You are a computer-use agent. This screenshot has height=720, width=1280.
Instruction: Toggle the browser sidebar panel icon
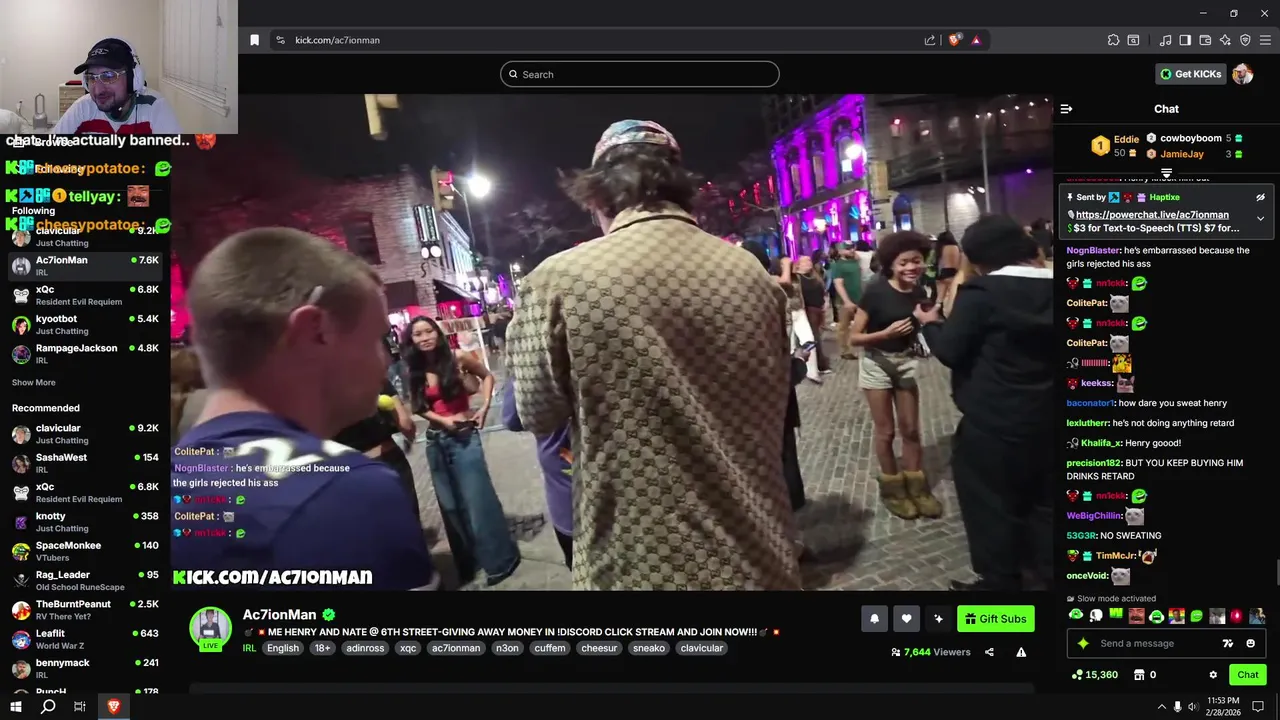click(1185, 40)
